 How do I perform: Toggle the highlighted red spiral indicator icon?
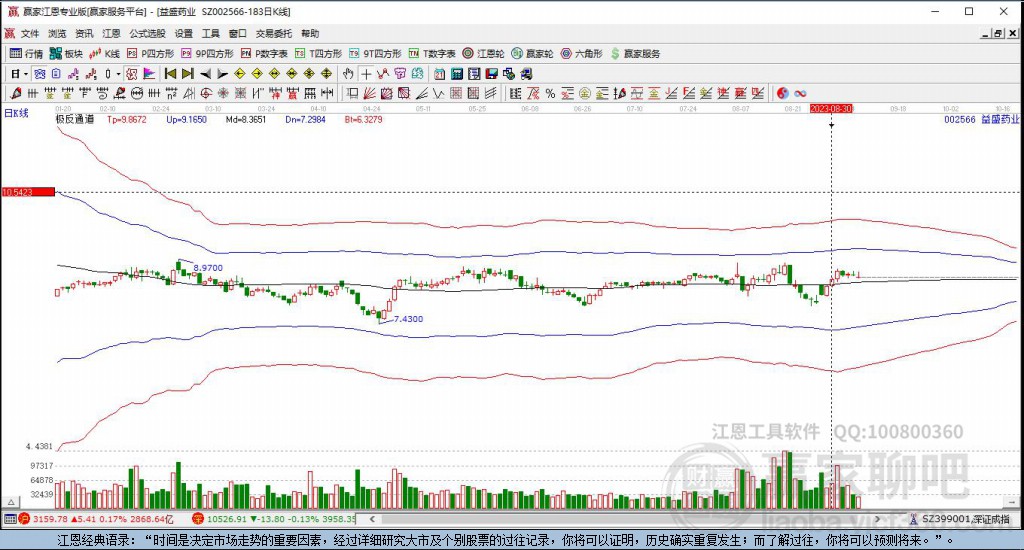131,74
